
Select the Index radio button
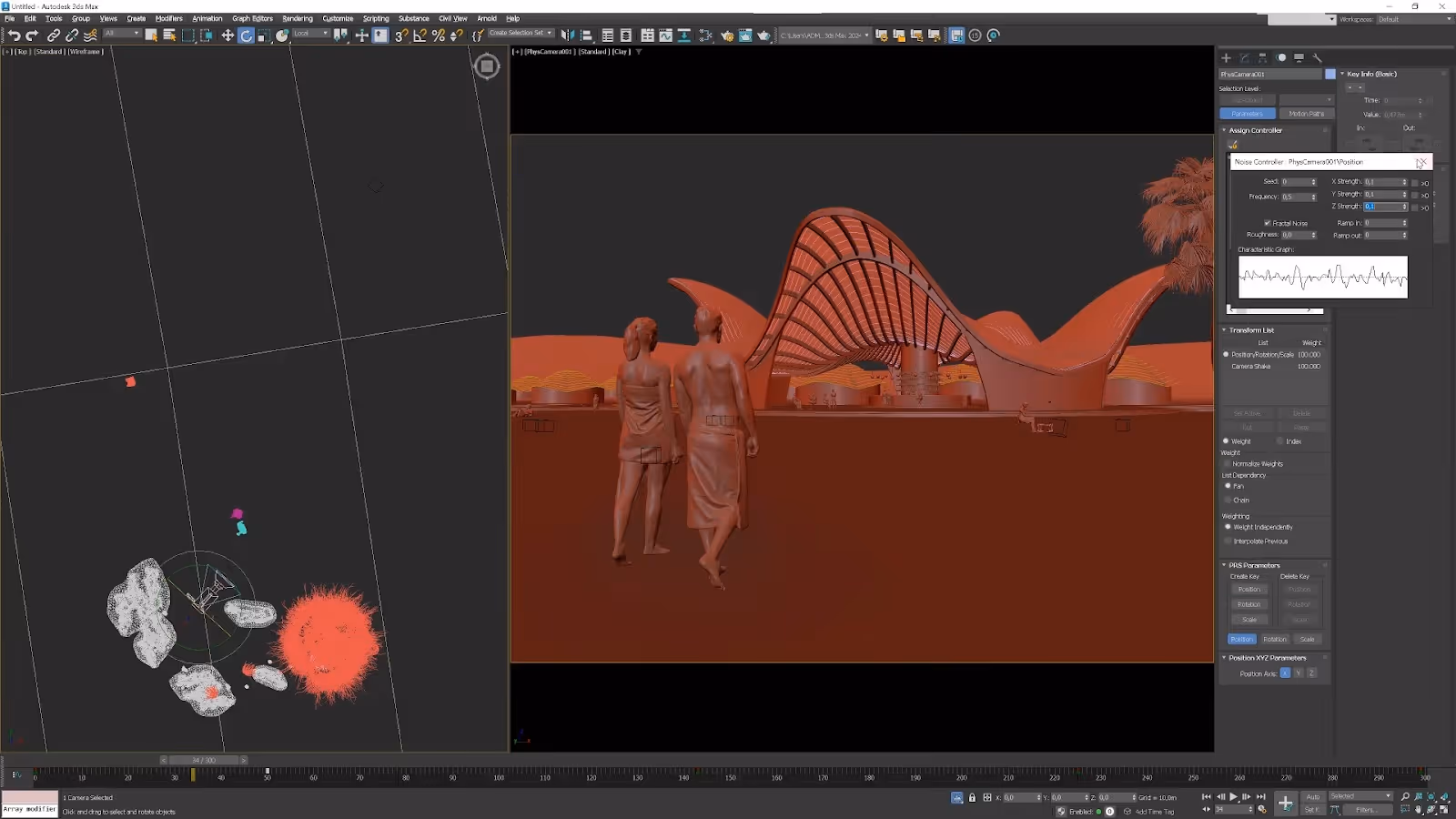point(1279,441)
